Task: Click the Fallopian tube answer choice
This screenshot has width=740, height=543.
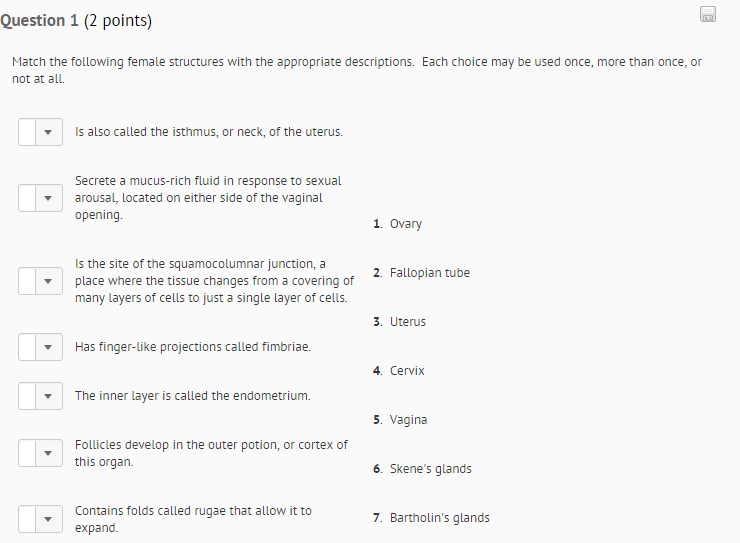Action: tap(429, 273)
